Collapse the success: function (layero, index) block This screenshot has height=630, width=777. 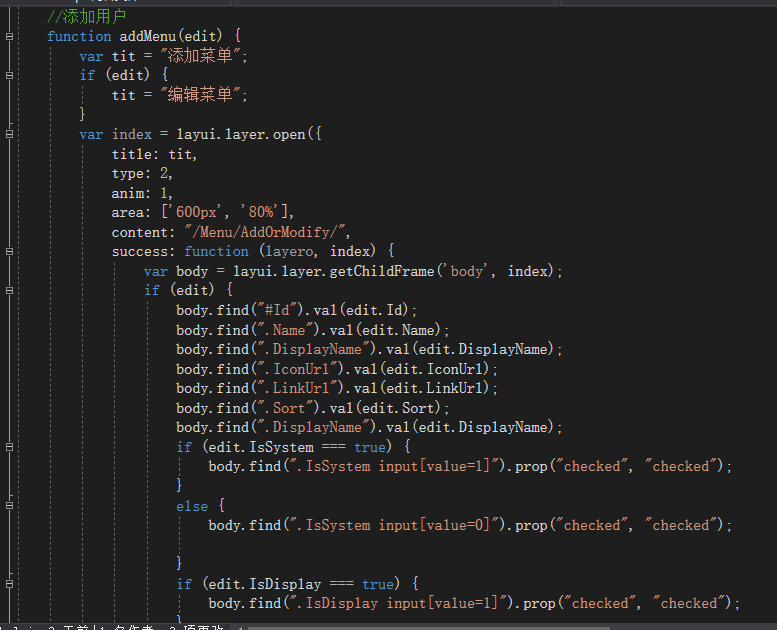click(x=9, y=251)
